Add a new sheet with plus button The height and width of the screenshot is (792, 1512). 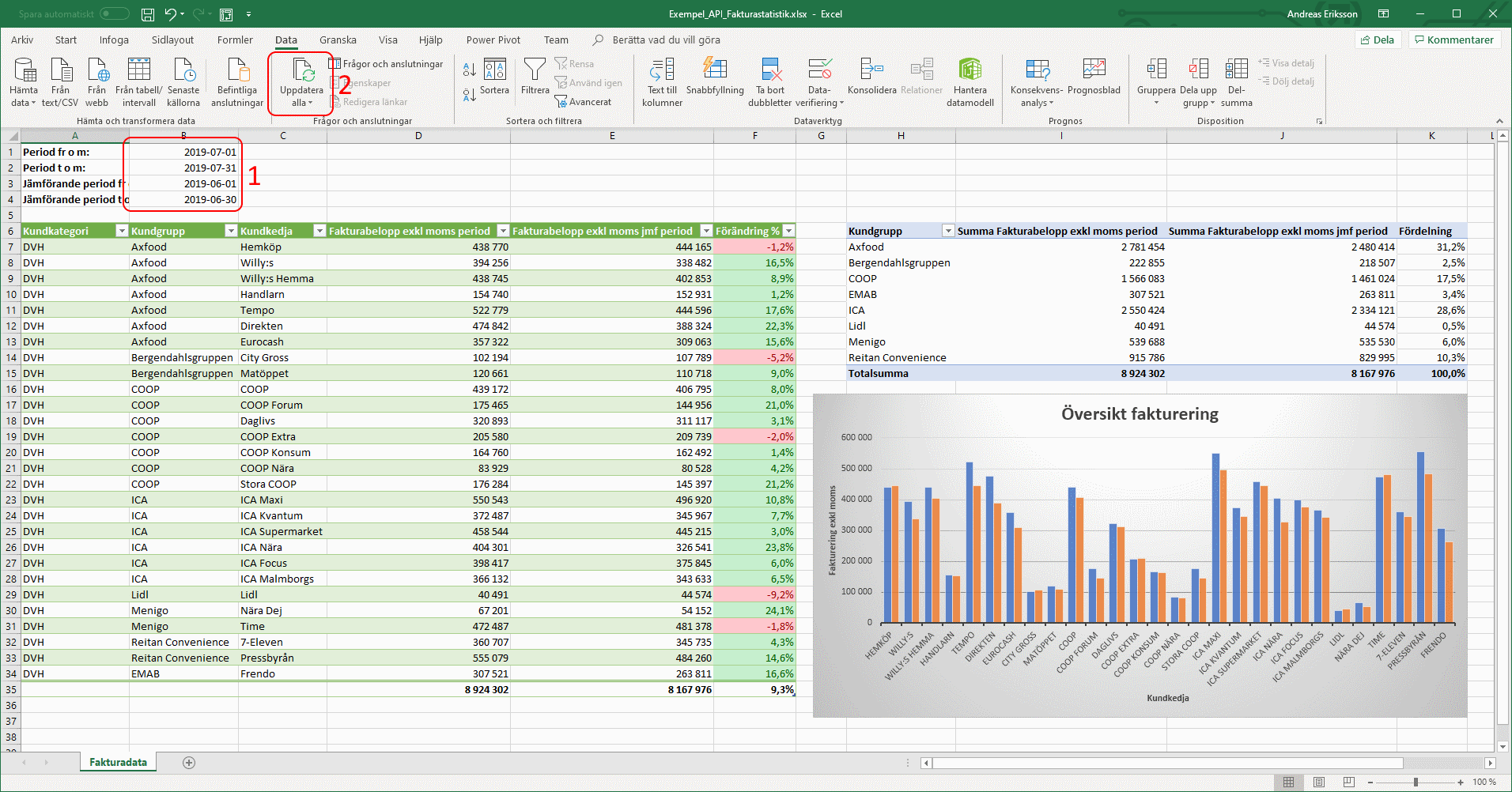188,763
